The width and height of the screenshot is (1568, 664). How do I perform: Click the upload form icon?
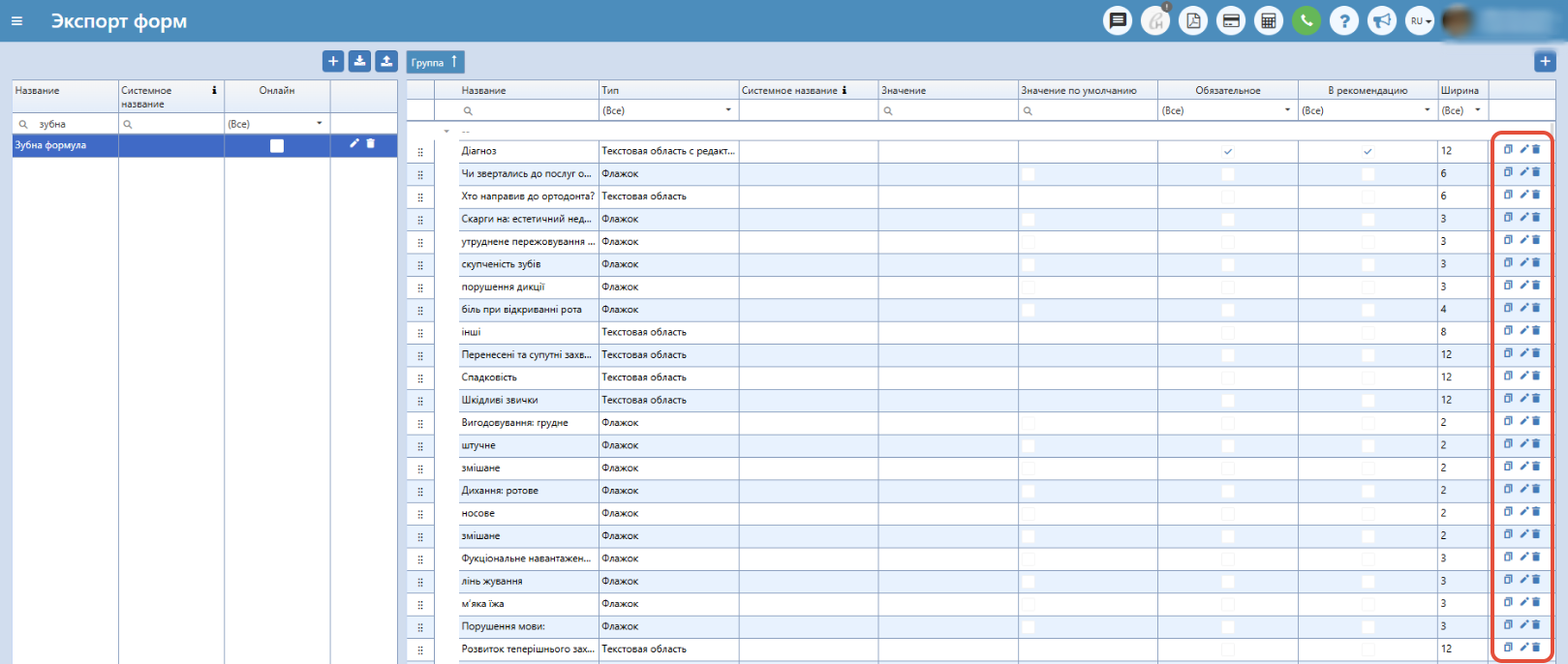pos(386,61)
